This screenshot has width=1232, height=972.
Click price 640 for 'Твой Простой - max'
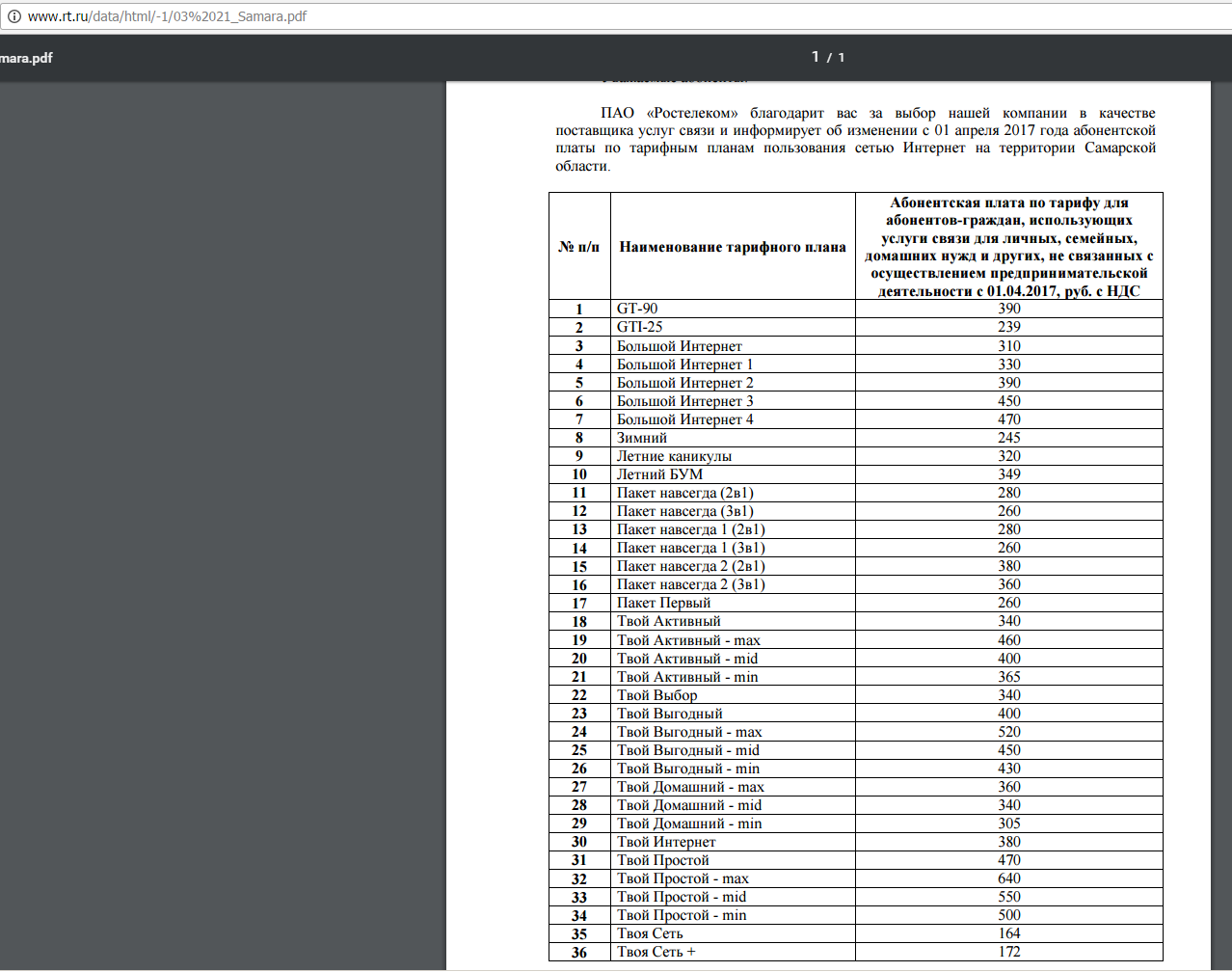click(1008, 878)
